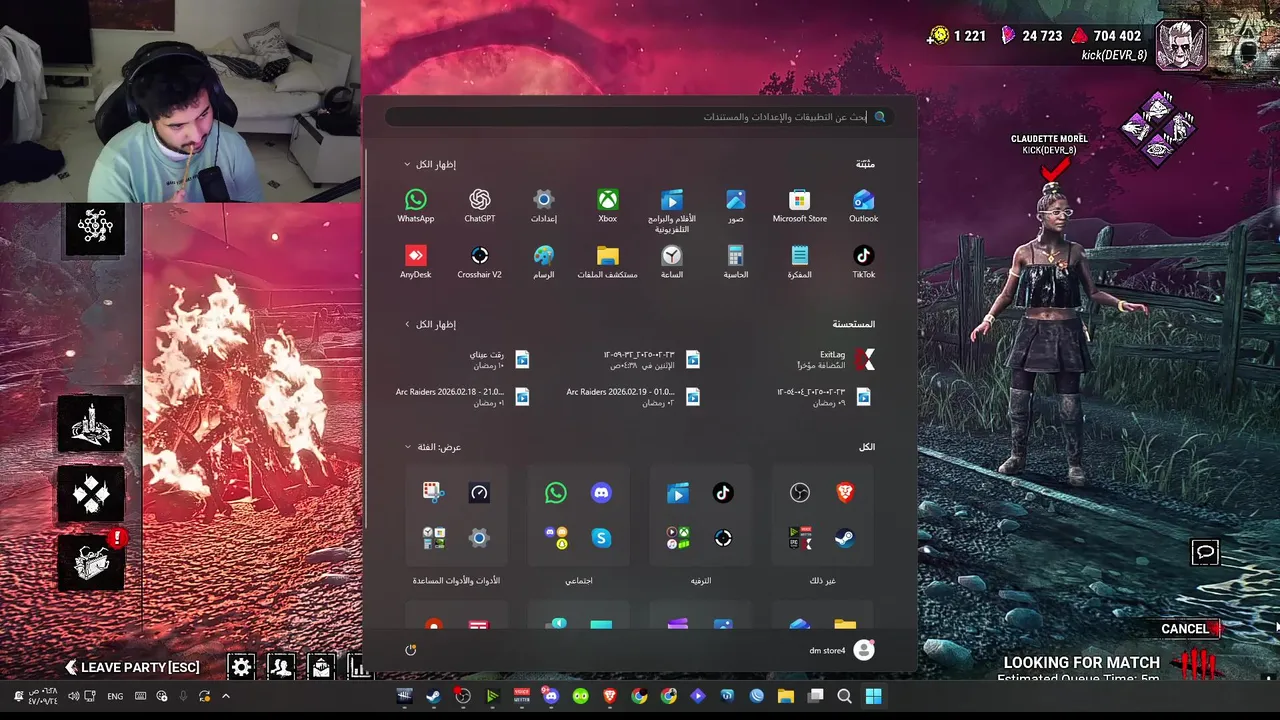Viewport: 1280px width, 720px height.
Task: Launch Microsoft Store from pinned
Action: (x=799, y=206)
